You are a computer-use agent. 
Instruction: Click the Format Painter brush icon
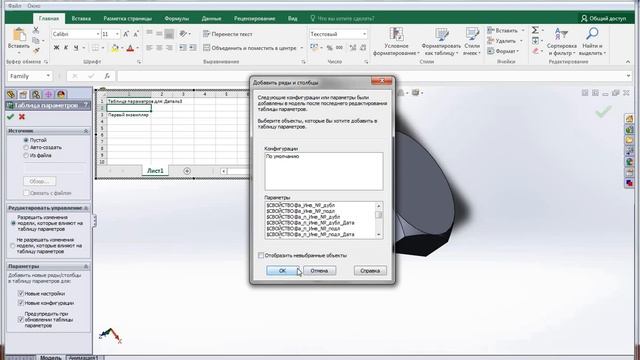(x=36, y=51)
